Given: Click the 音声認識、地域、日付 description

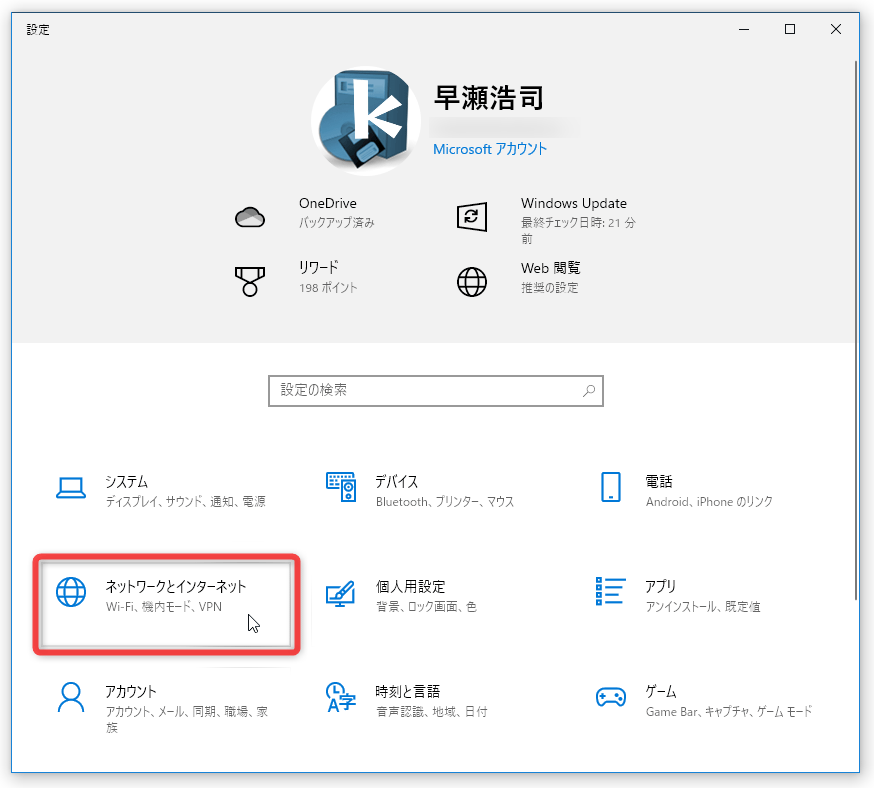Looking at the screenshot, I should click(431, 712).
